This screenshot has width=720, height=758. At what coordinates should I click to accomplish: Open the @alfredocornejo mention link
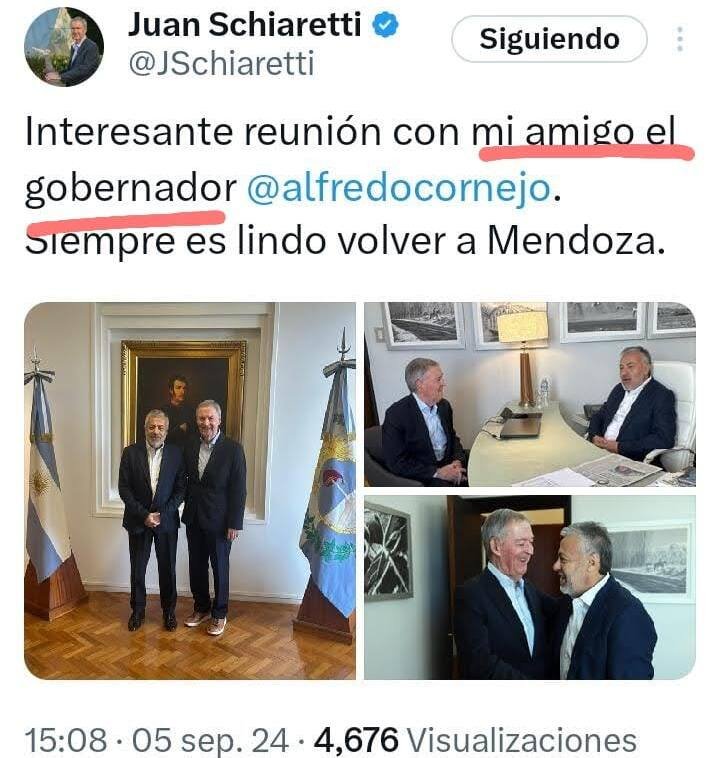[x=399, y=188]
